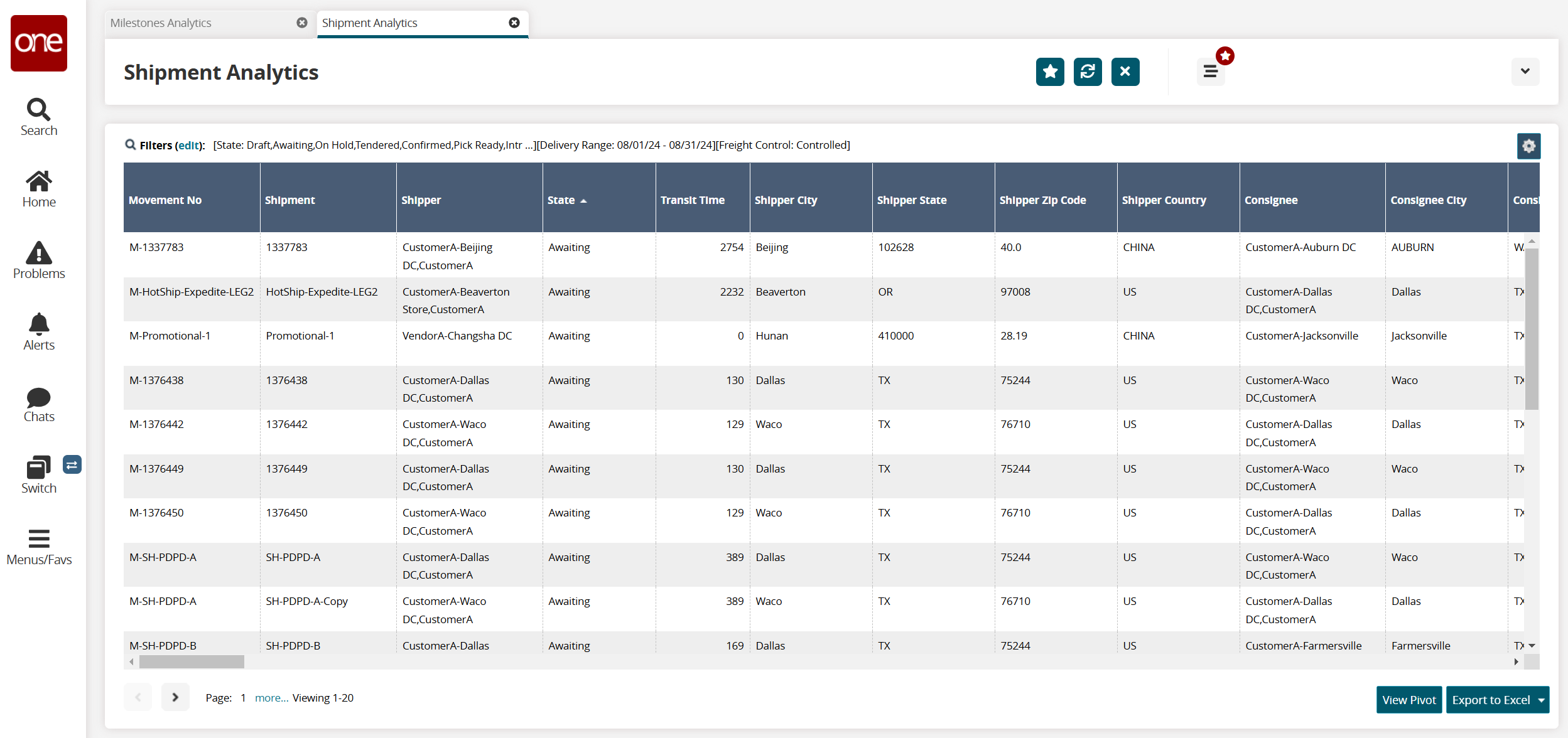Image resolution: width=1568 pixels, height=738 pixels.
Task: Close the Milestones Analytics tab
Action: (x=302, y=23)
